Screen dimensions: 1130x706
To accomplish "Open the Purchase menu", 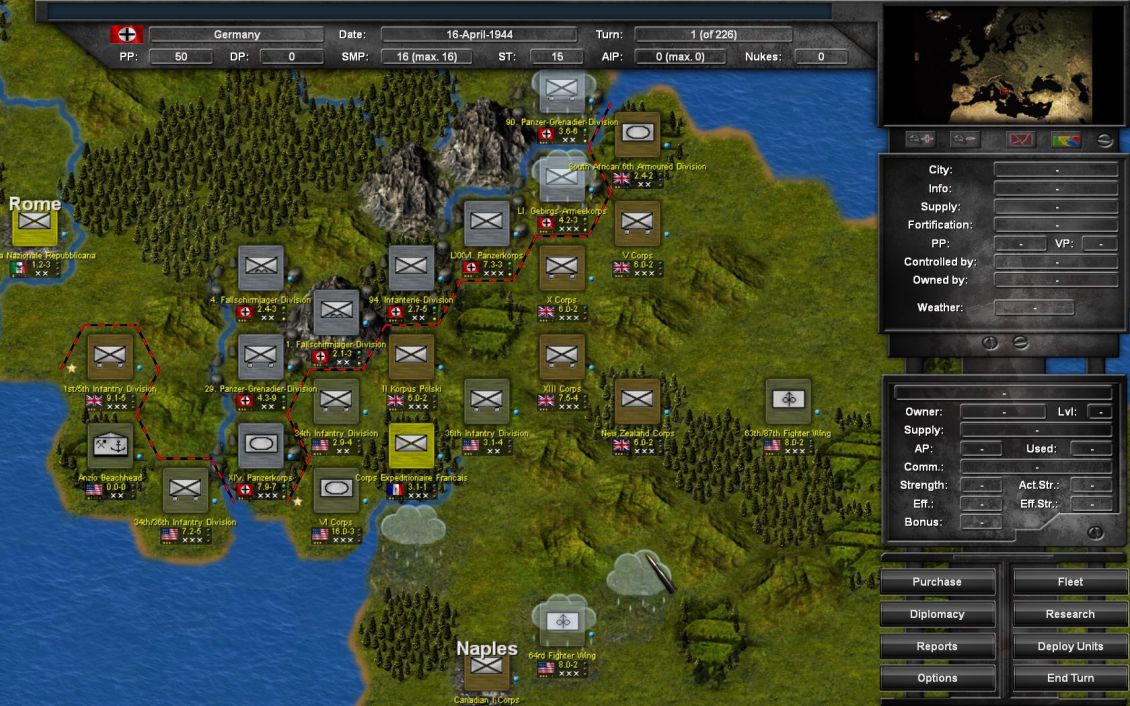I will click(937, 581).
